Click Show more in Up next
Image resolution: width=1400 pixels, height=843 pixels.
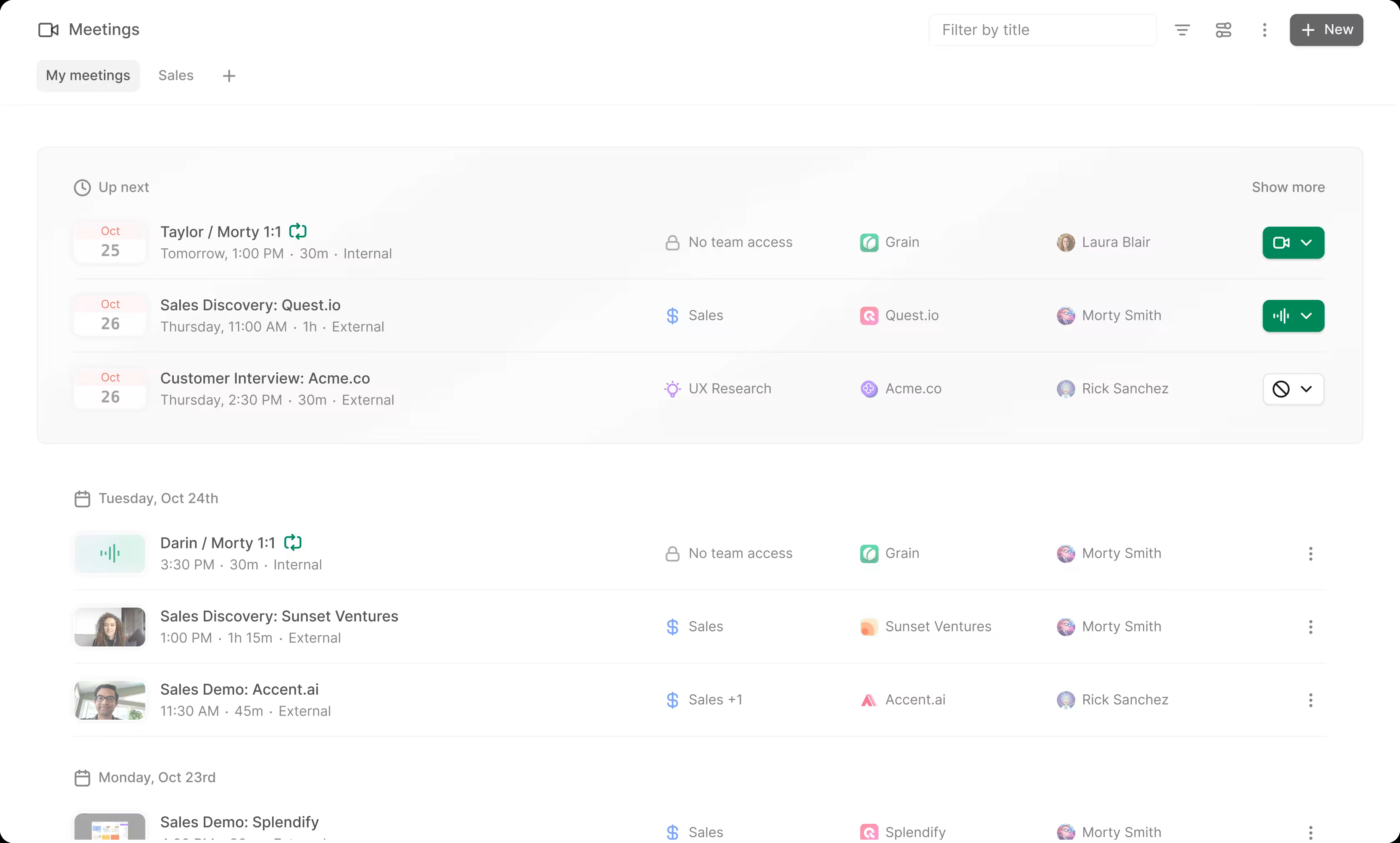1287,187
